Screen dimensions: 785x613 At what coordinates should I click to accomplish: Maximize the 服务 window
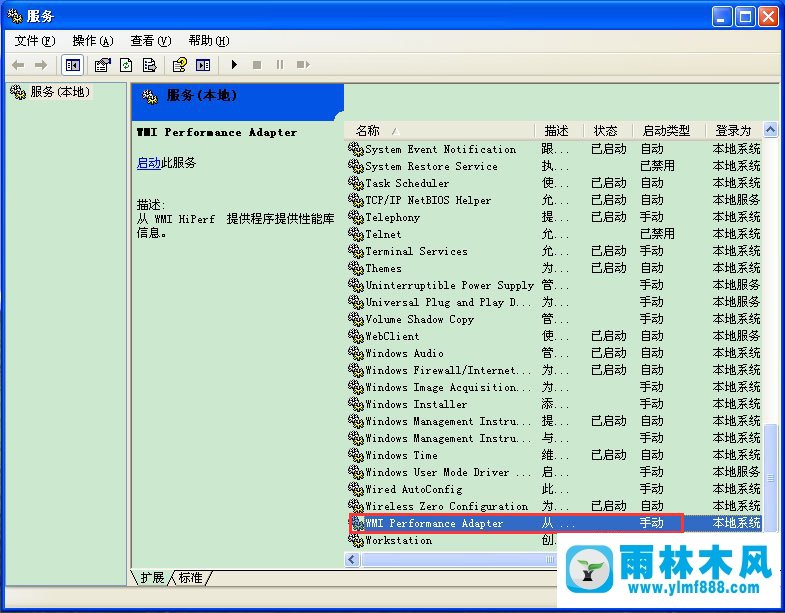pos(744,17)
